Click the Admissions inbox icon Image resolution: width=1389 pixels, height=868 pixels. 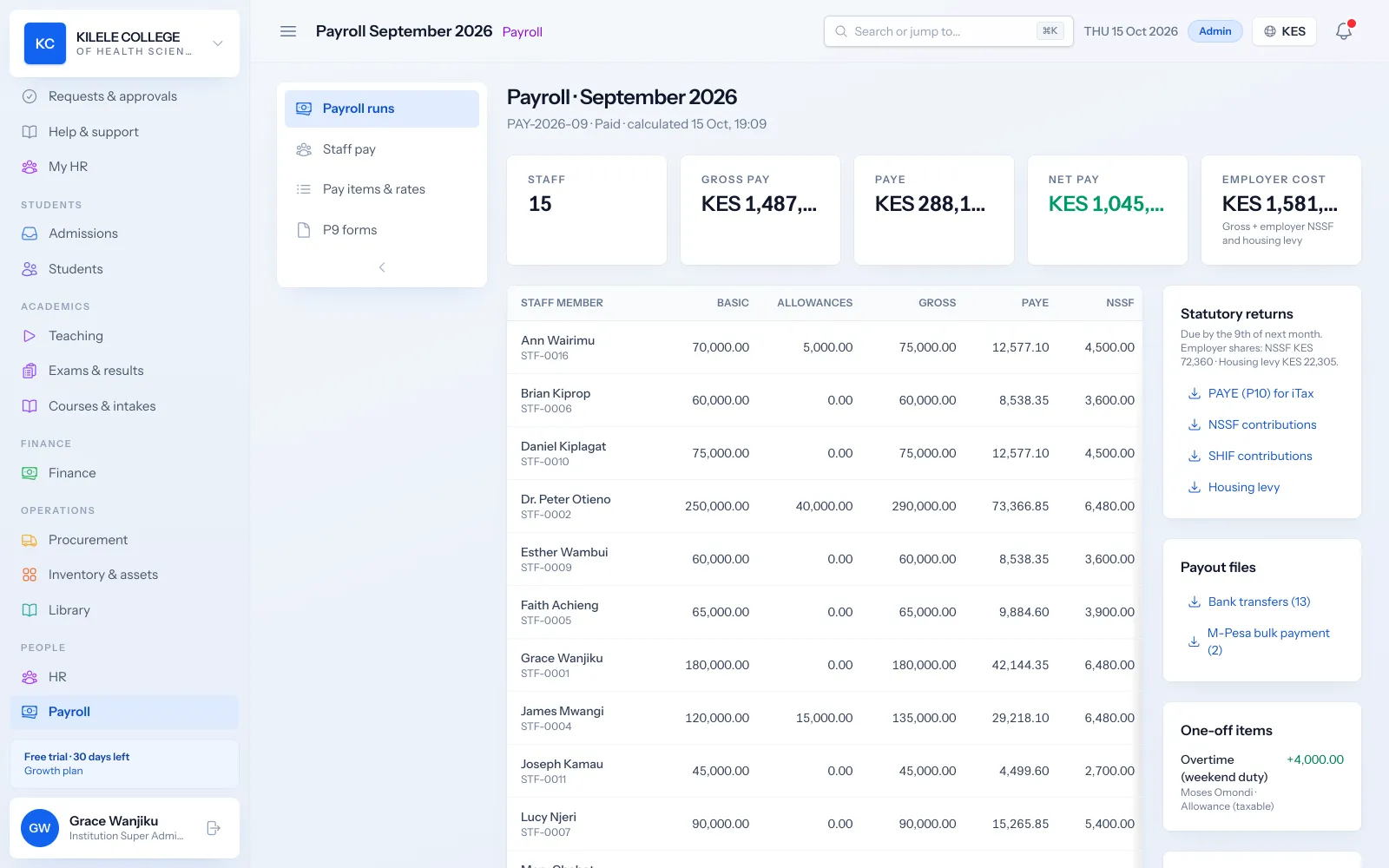(x=30, y=233)
